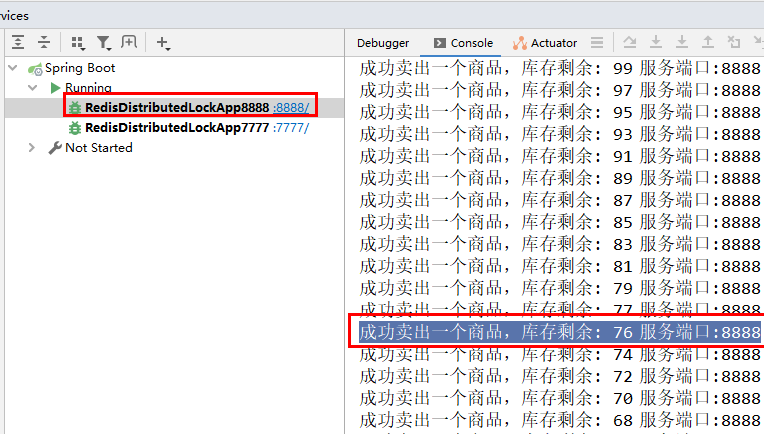The width and height of the screenshot is (764, 434).
Task: Click console line with 库存剩余: 91
Action: click(x=560, y=156)
